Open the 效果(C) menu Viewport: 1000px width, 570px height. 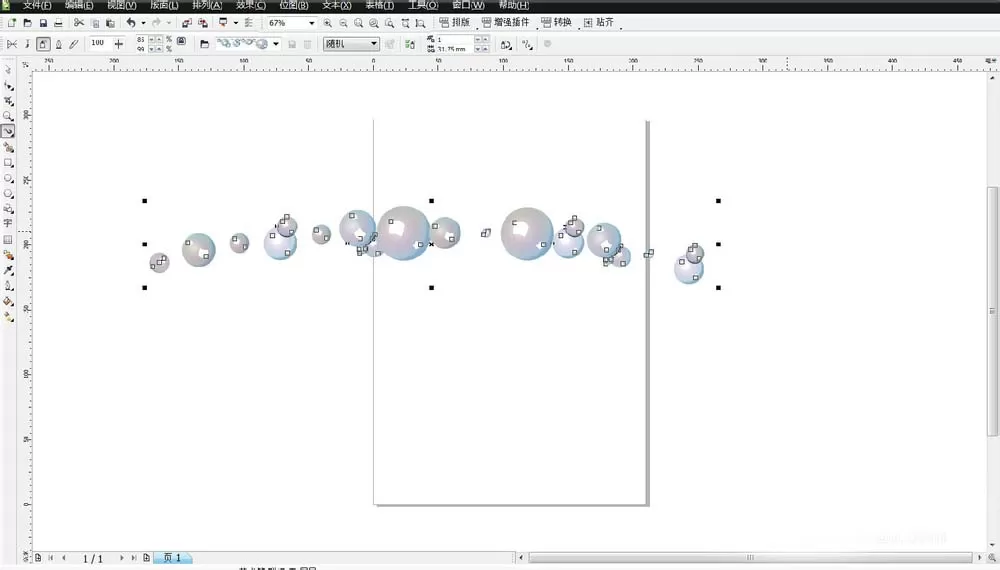[x=251, y=5]
